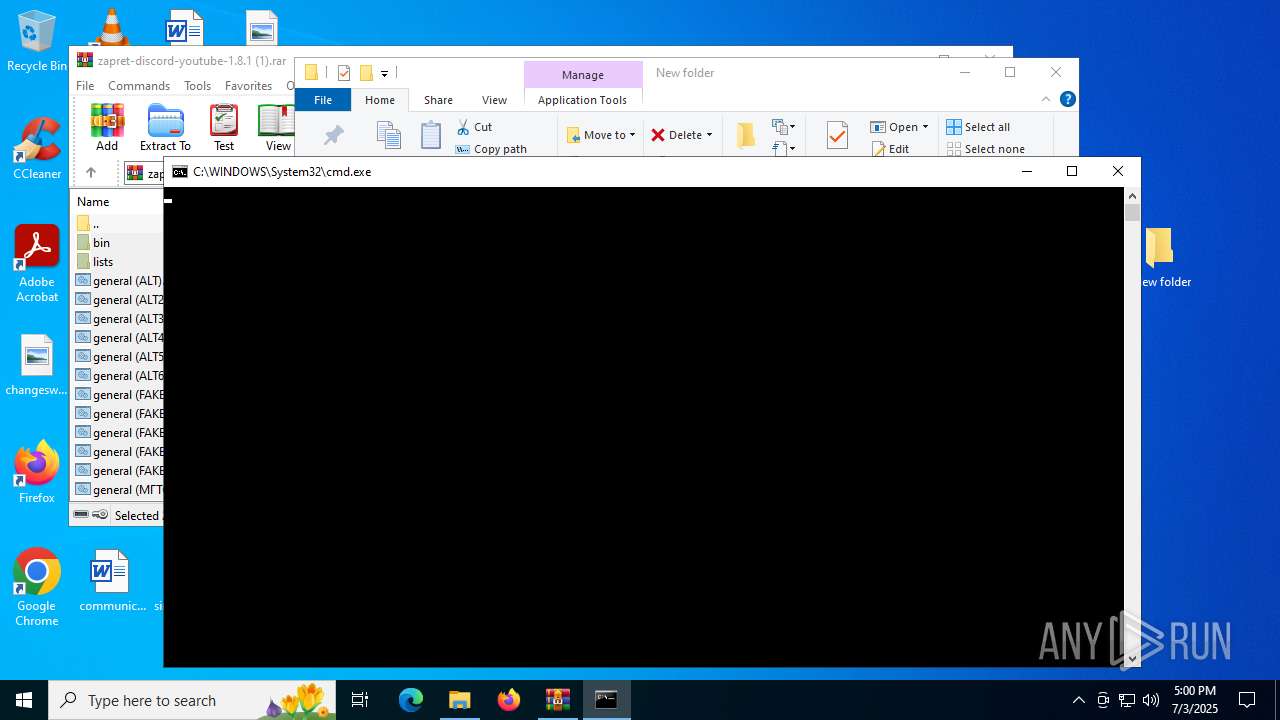1280x720 pixels.
Task: Open the File menu in WinRAR
Action: click(x=85, y=86)
